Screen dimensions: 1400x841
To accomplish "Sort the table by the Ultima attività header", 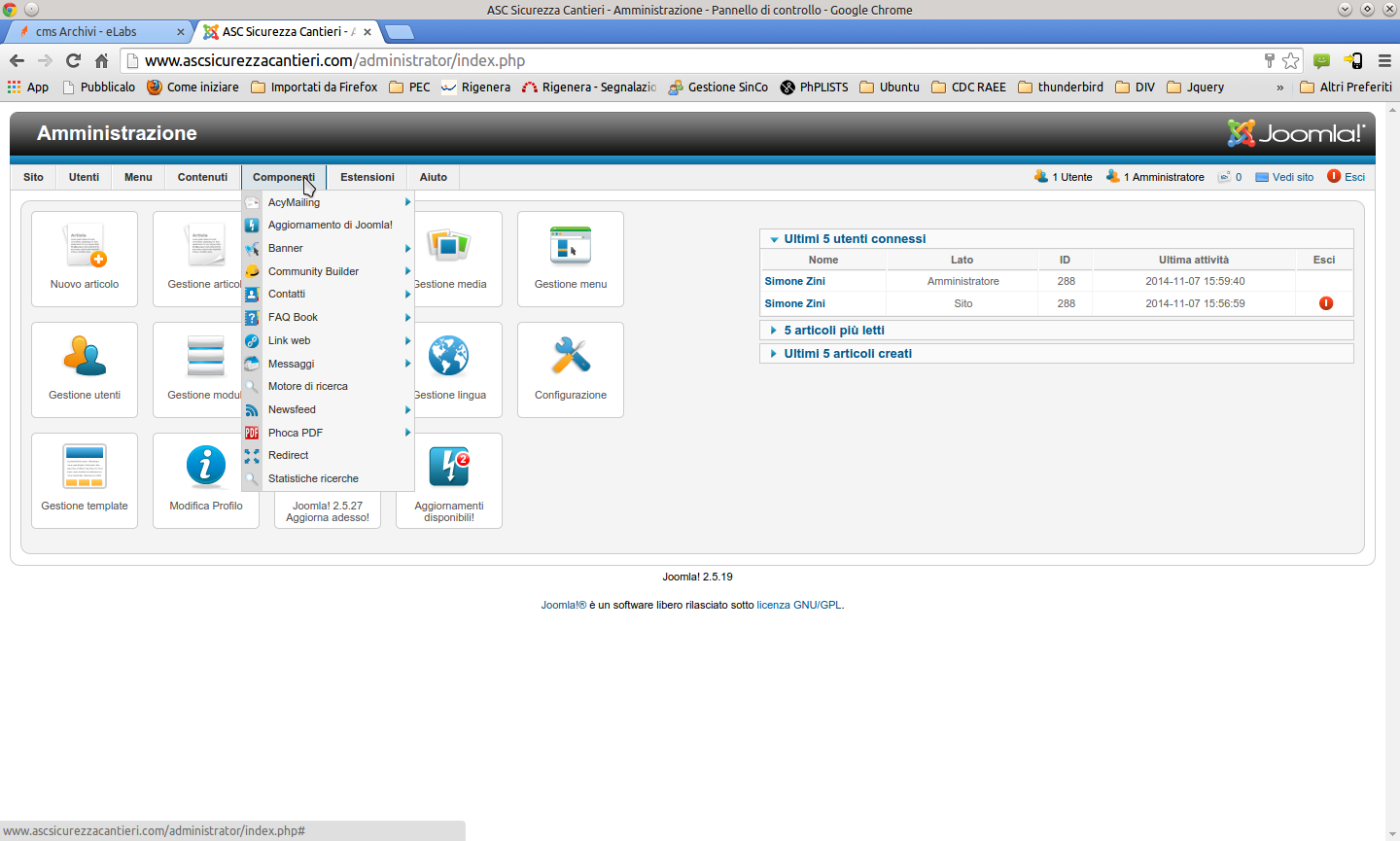I will pyautogui.click(x=1194, y=260).
